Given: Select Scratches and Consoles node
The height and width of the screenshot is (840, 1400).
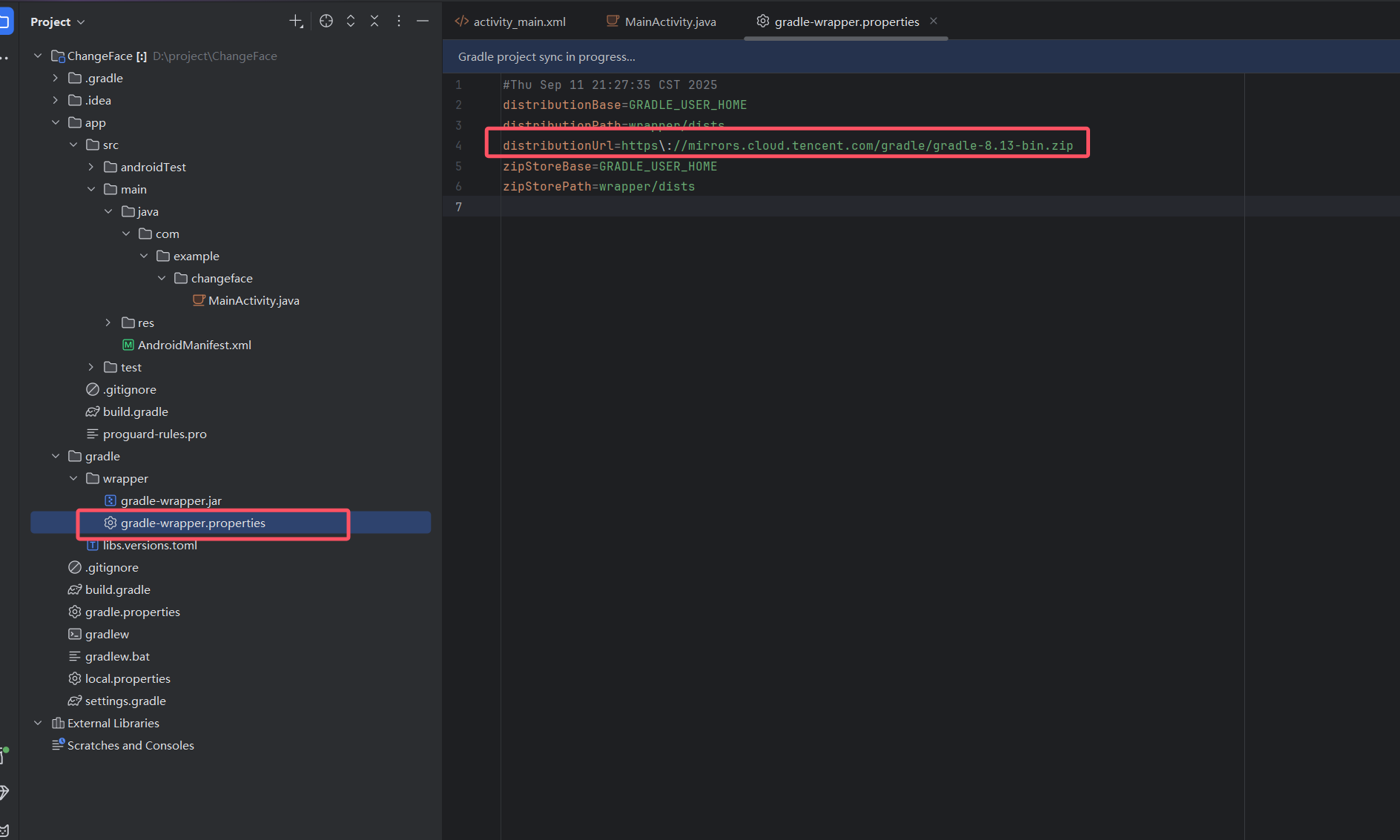Looking at the screenshot, I should click(131, 745).
